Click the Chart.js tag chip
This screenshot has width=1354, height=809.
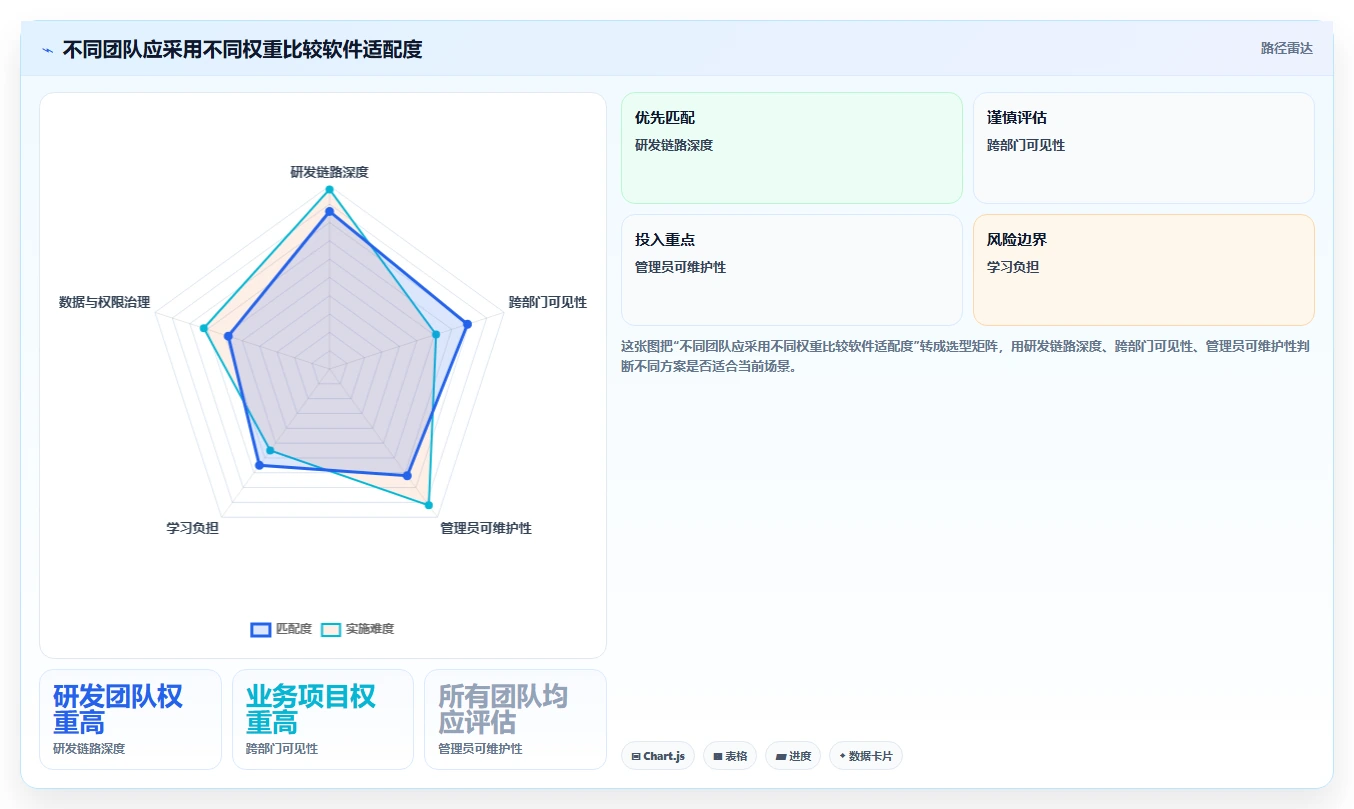(658, 756)
